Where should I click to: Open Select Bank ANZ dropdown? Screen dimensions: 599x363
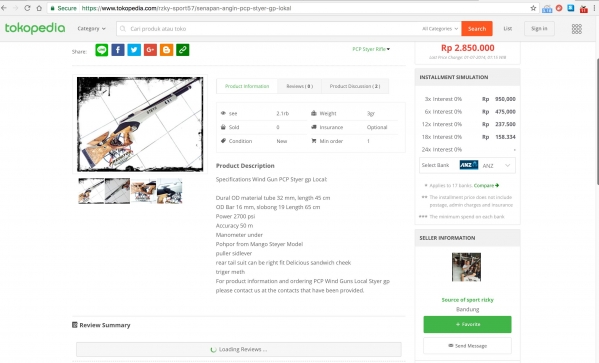point(467,165)
